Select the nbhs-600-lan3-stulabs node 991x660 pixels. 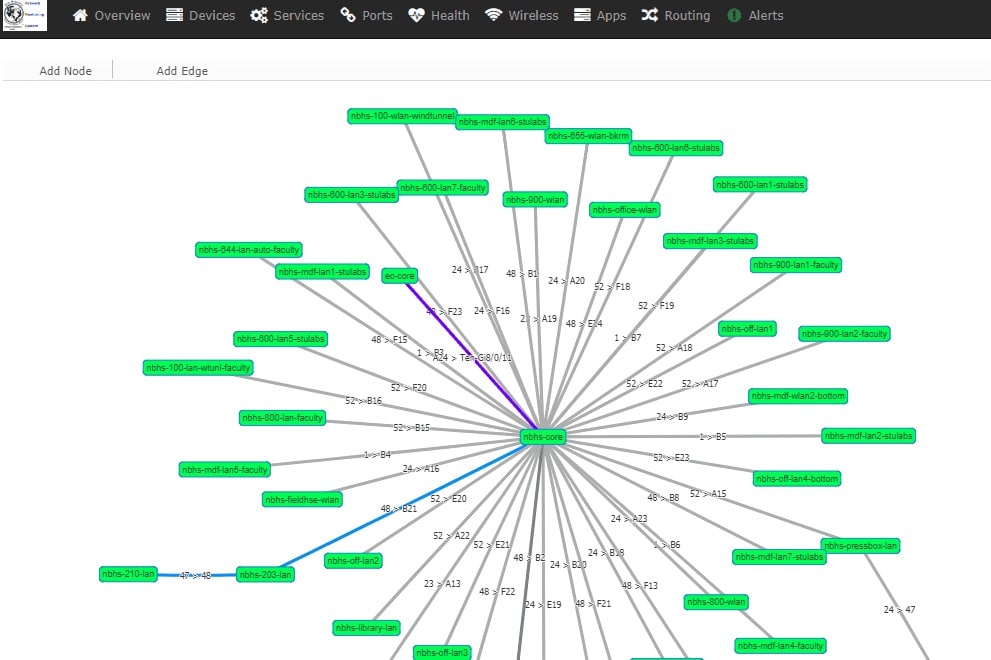[x=351, y=195]
